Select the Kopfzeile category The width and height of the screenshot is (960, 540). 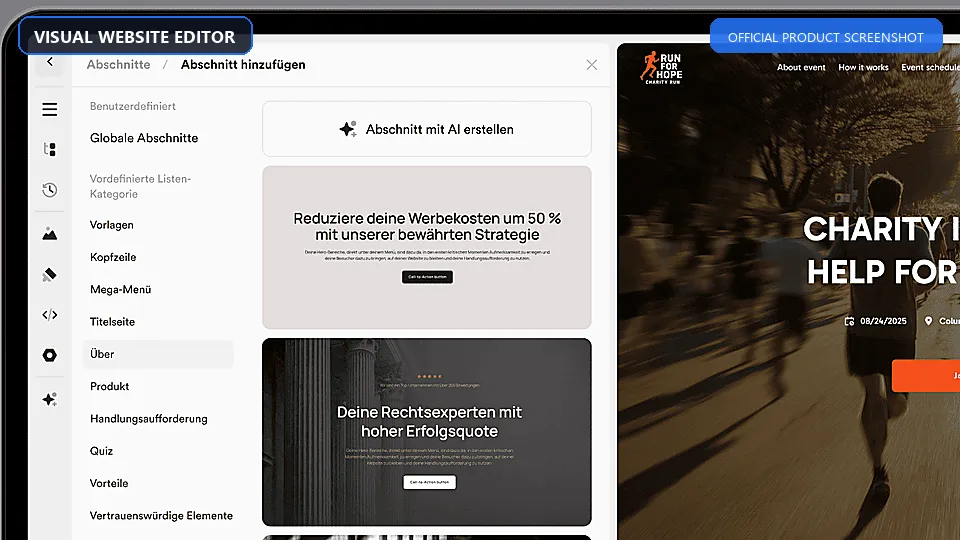(113, 257)
